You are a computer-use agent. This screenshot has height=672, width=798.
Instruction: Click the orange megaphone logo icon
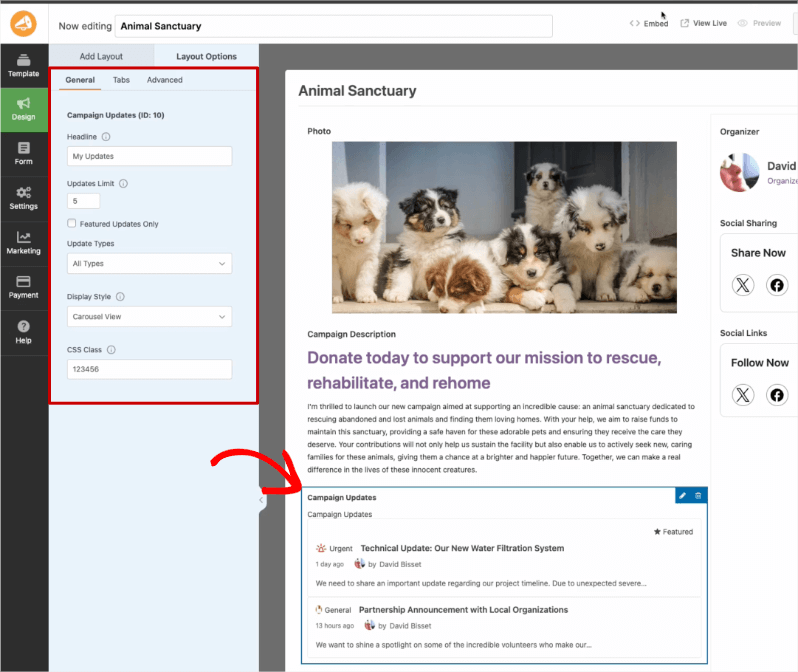pos(23,23)
